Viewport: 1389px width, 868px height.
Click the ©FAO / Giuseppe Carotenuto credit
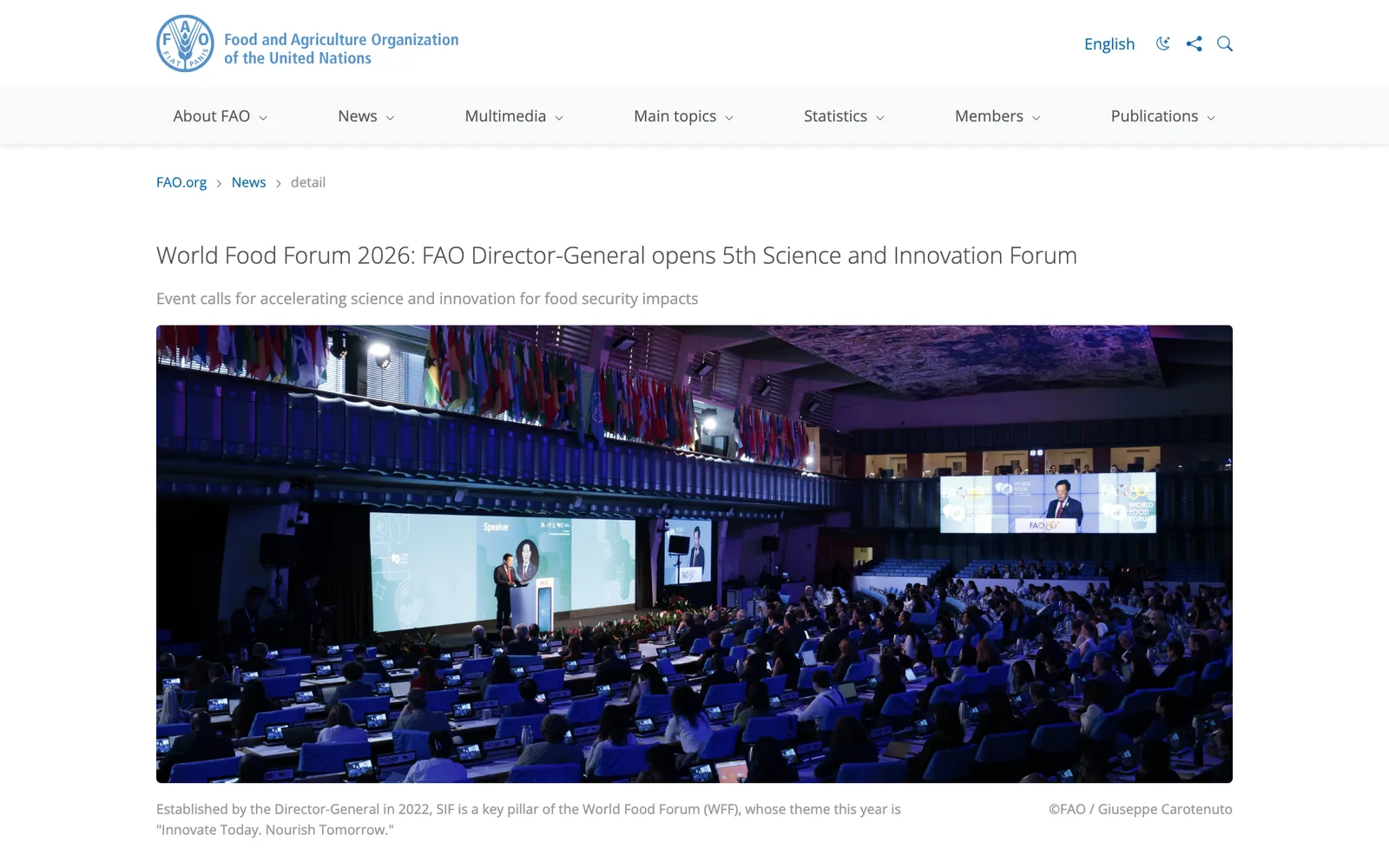tap(1140, 809)
